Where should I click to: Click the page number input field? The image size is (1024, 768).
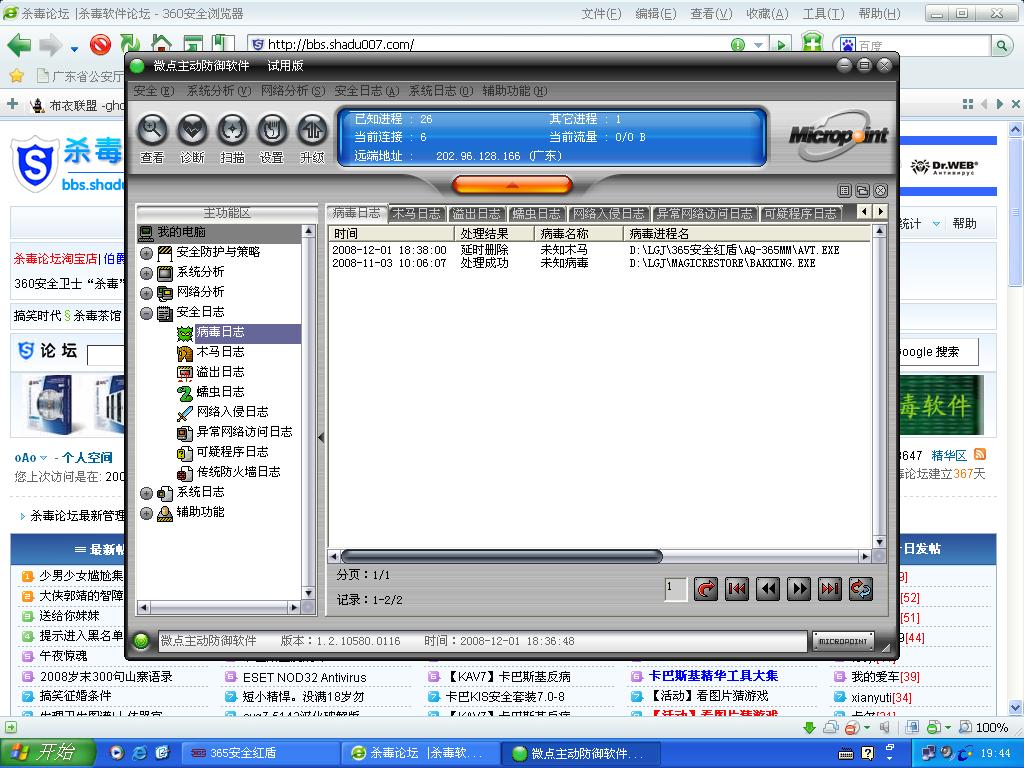675,589
